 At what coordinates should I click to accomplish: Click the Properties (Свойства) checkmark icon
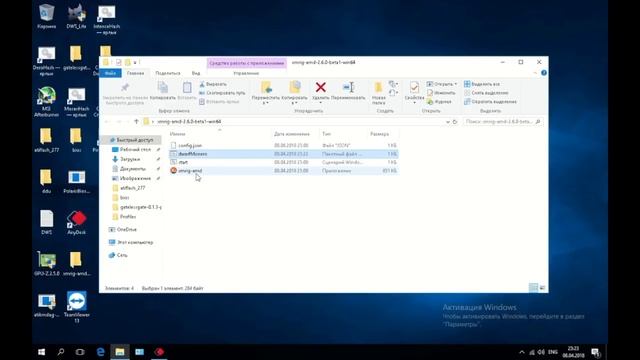coord(414,87)
